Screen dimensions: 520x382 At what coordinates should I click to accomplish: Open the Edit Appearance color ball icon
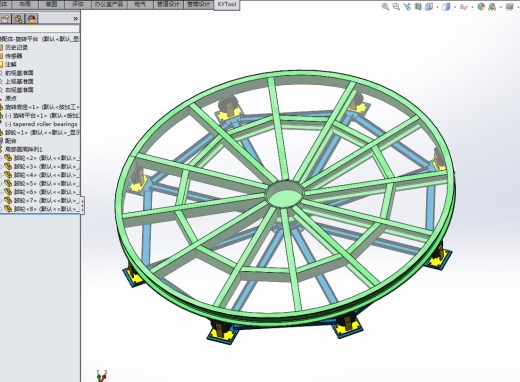point(481,6)
